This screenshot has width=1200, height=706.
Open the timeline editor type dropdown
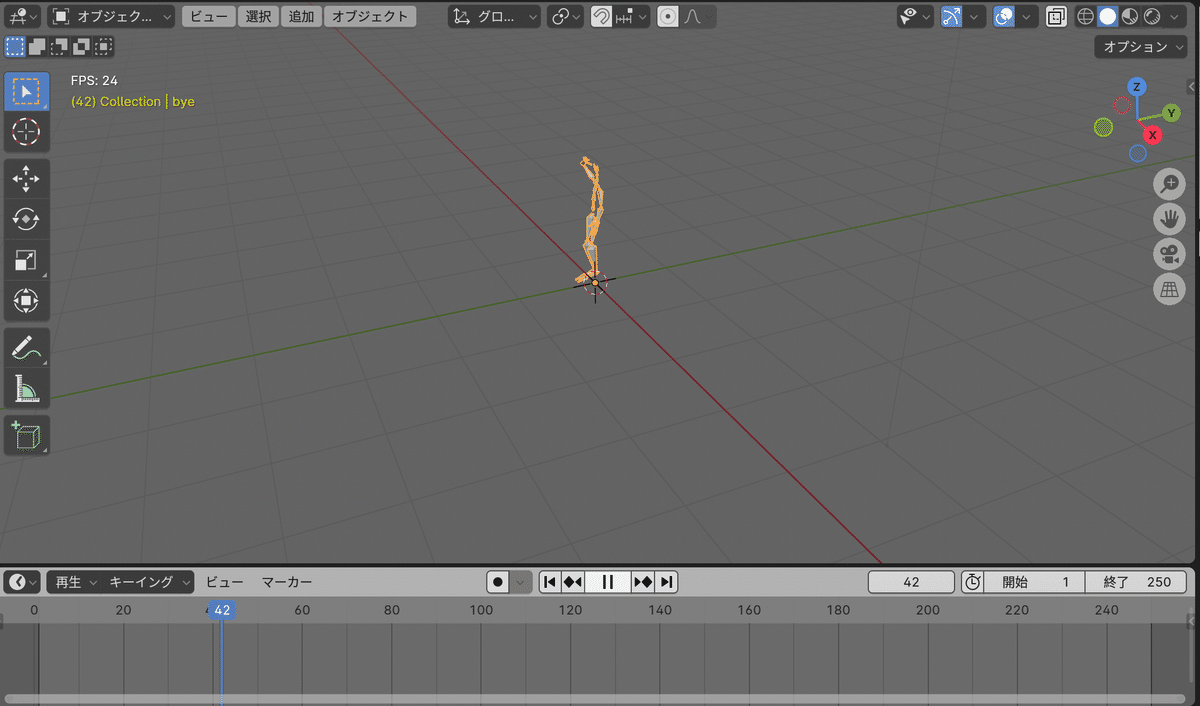(x=22, y=582)
